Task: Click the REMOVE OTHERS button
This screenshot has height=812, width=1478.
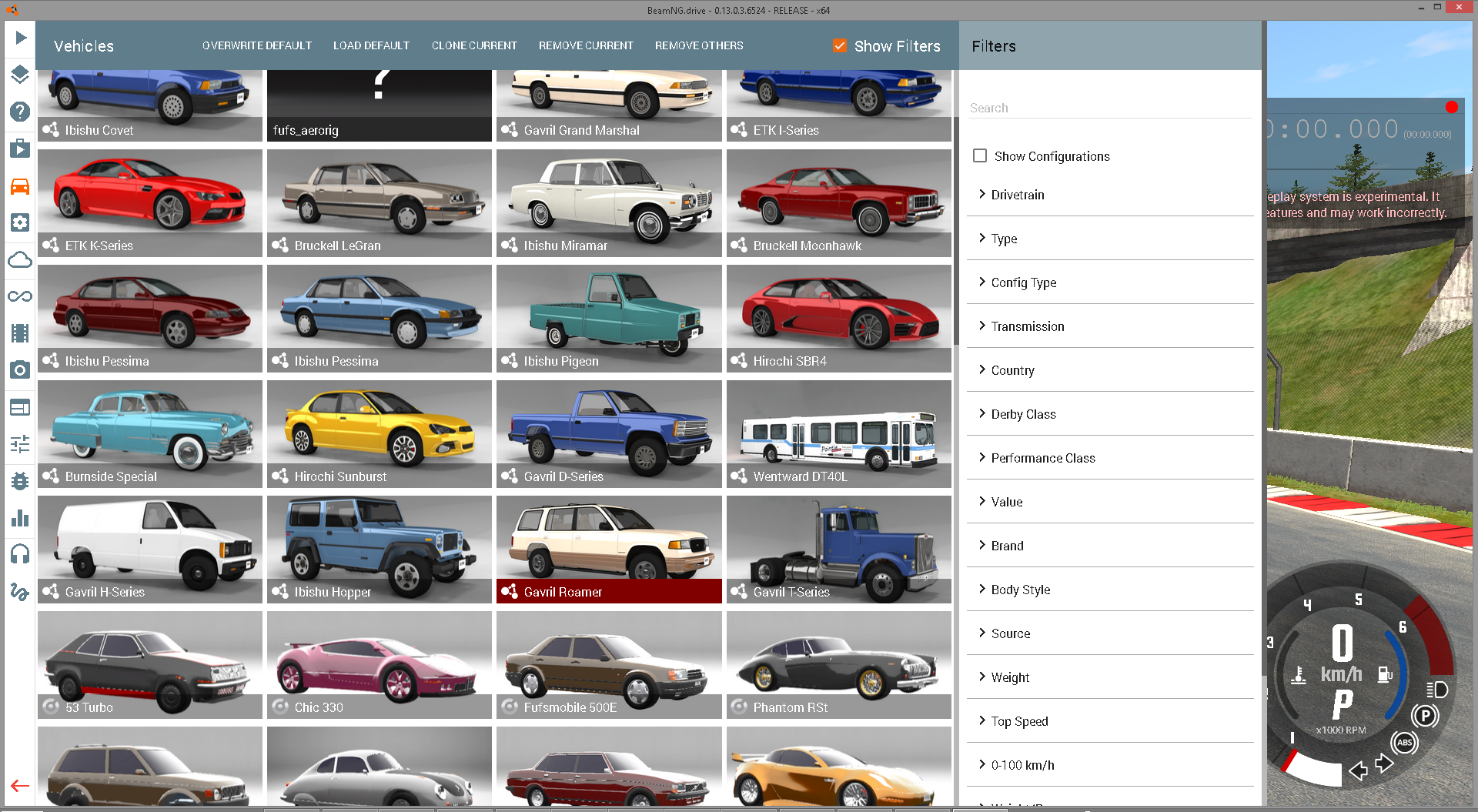Action: pos(699,45)
